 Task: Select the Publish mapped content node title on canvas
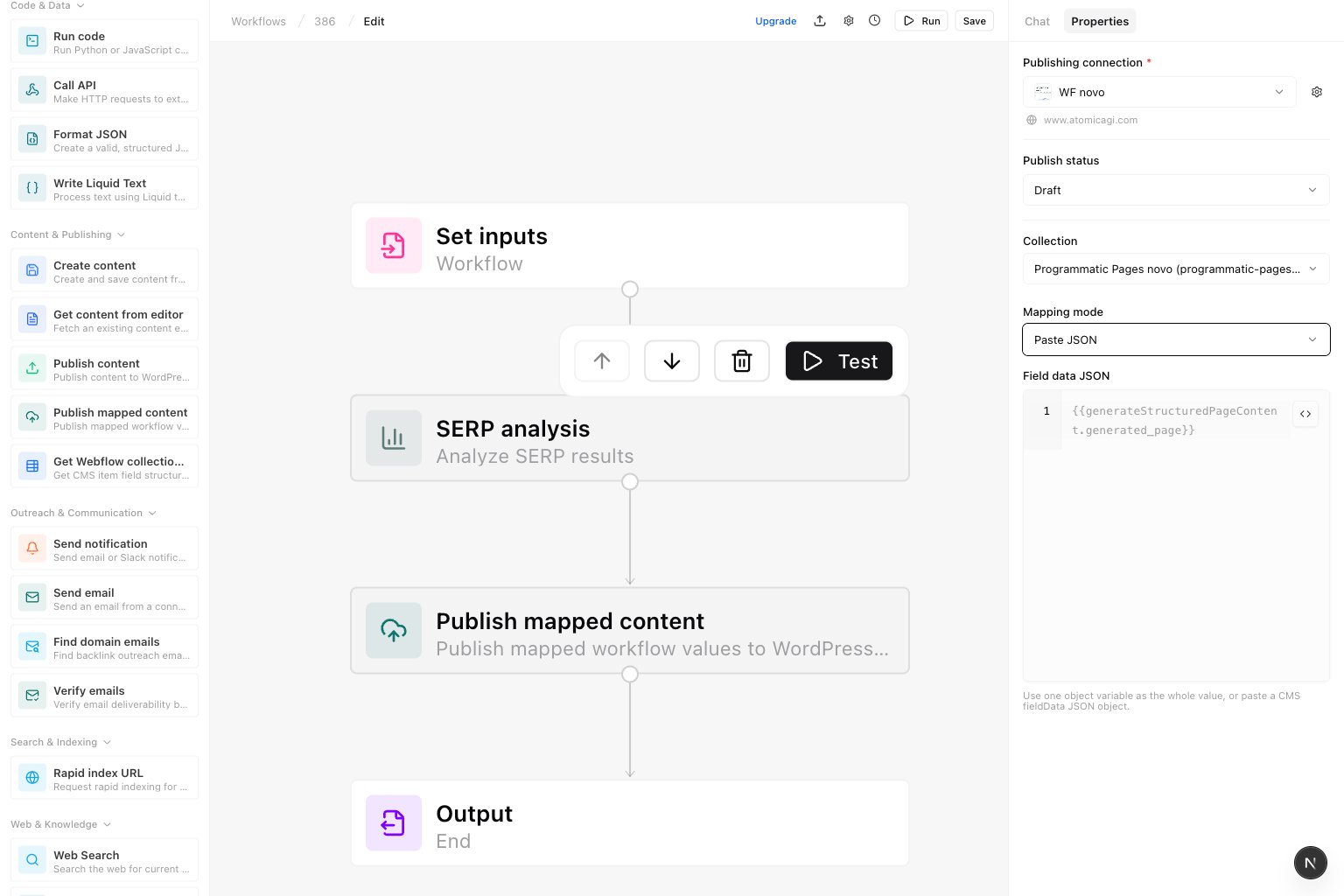click(x=570, y=621)
